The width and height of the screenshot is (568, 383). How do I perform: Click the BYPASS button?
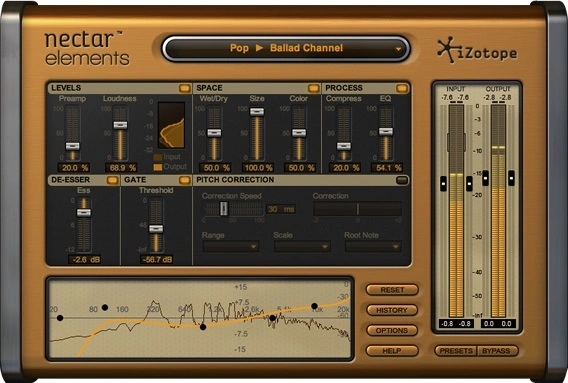[497, 351]
